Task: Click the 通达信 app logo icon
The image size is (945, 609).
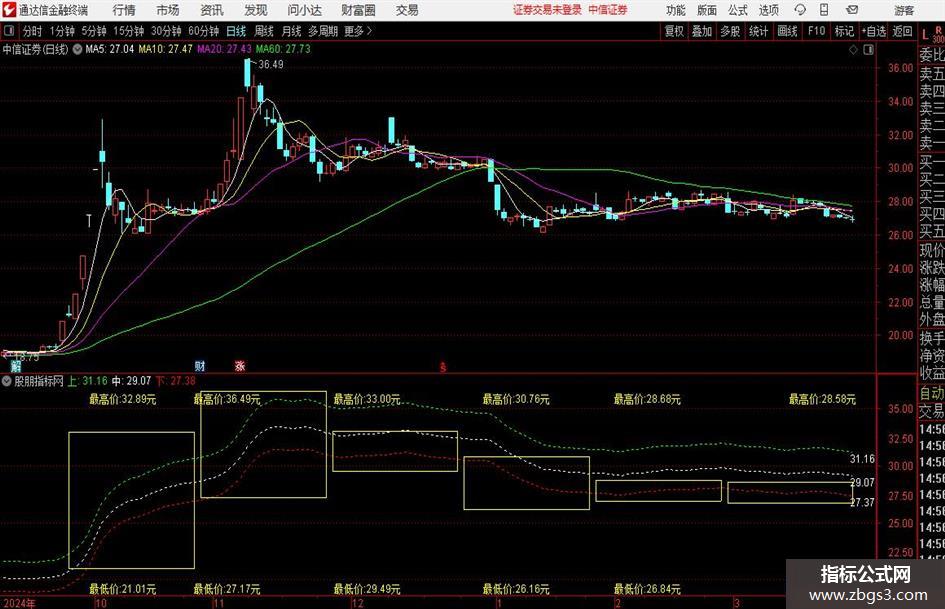Action: tap(9, 10)
